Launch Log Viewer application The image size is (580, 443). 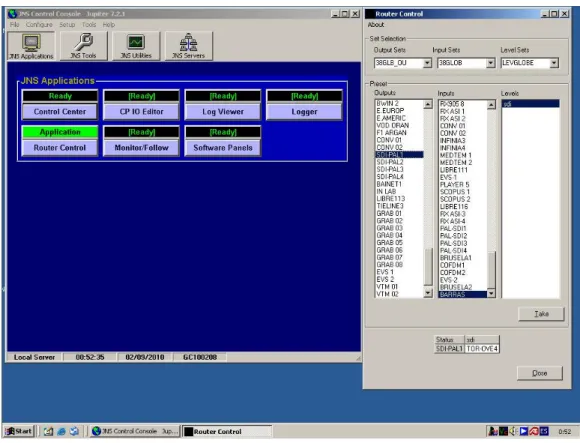pyautogui.click(x=223, y=112)
